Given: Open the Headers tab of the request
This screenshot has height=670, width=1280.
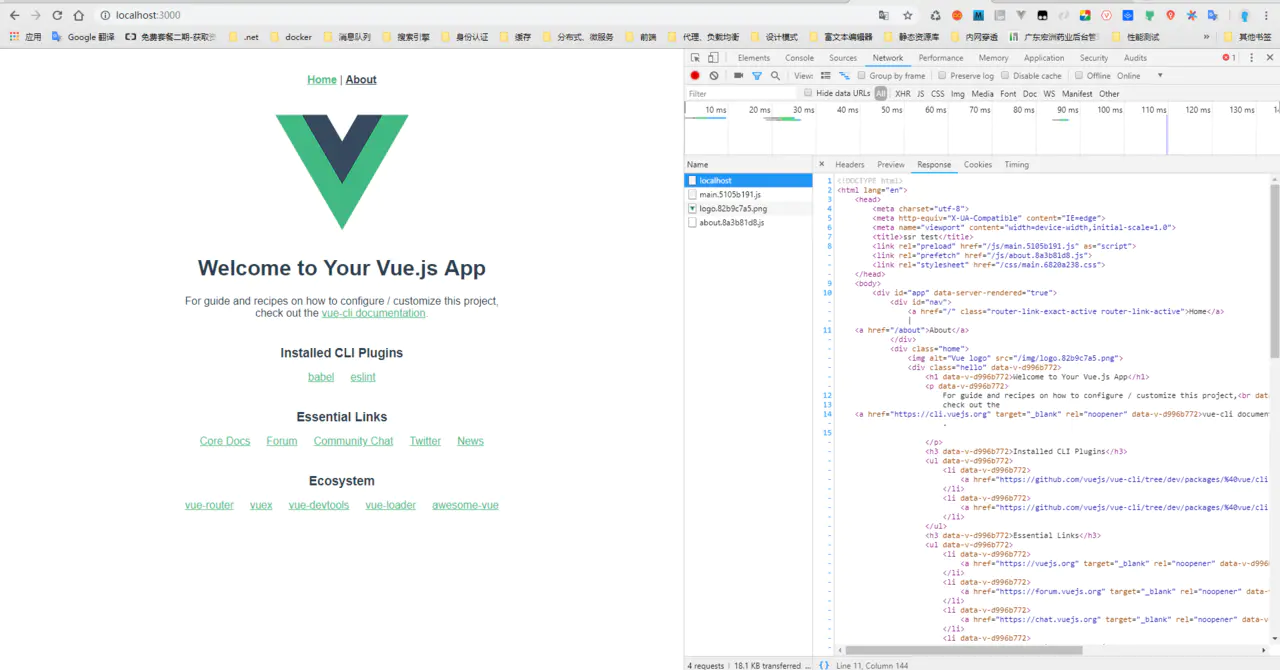Looking at the screenshot, I should (850, 164).
